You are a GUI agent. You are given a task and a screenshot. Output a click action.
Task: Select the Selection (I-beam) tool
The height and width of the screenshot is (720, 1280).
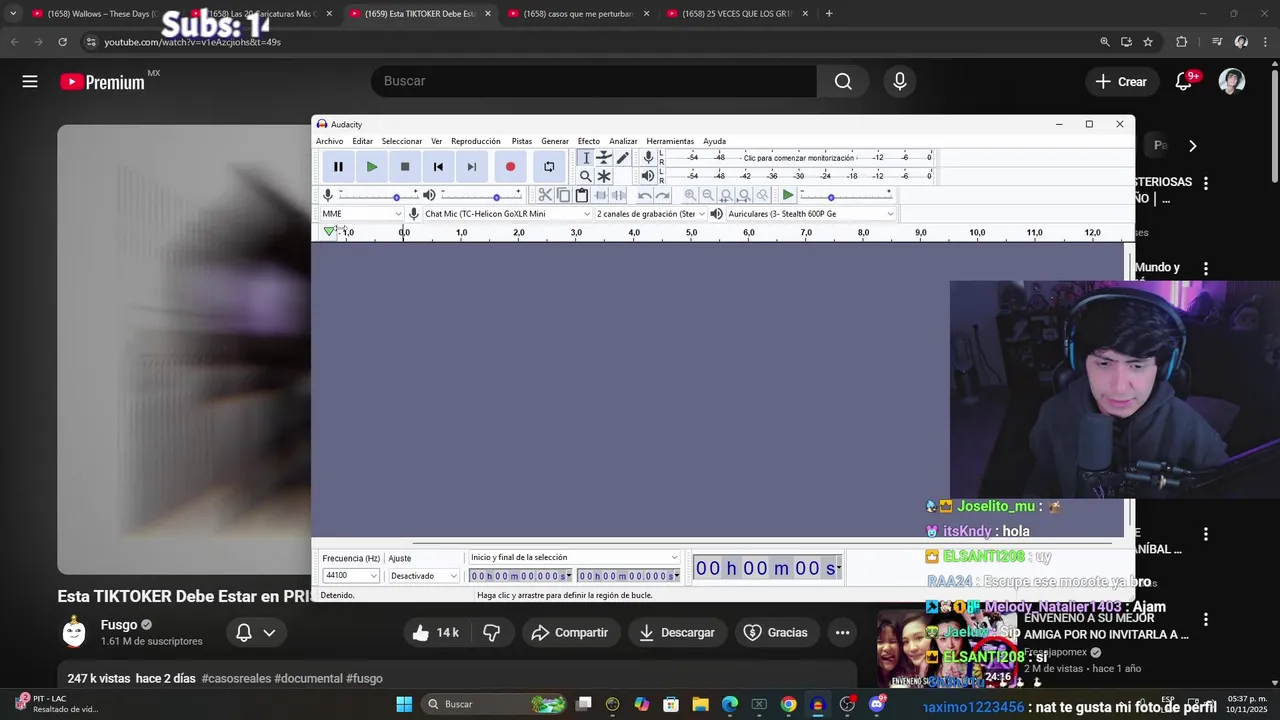pyautogui.click(x=586, y=158)
